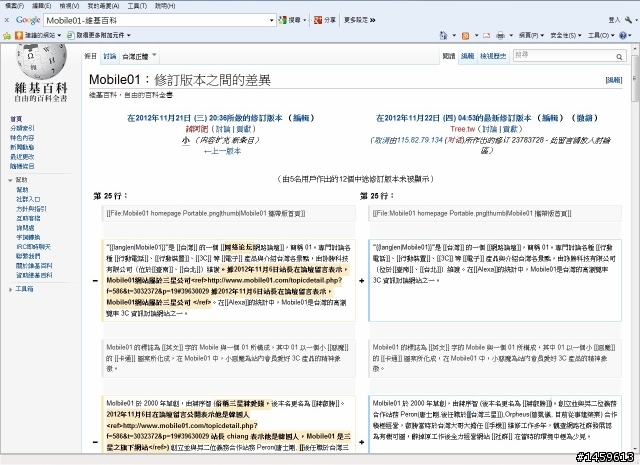Click the Wikipedia globe logo

coord(42,61)
